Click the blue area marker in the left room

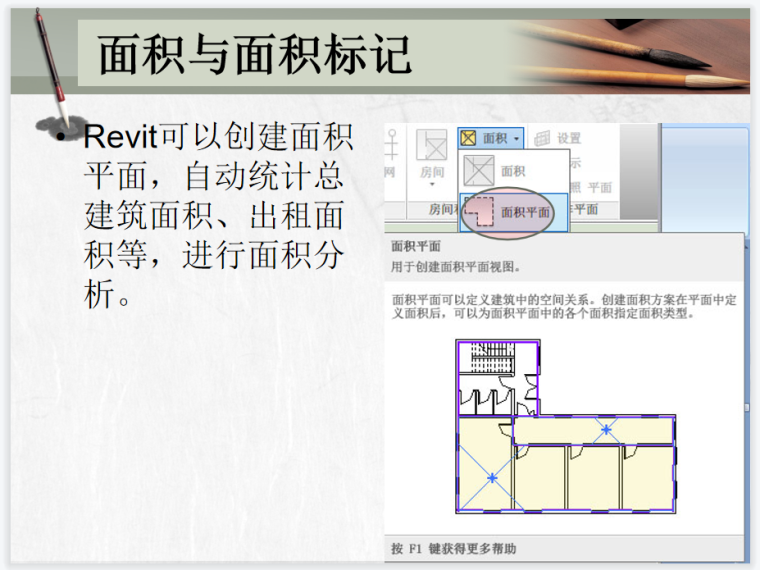(x=492, y=479)
